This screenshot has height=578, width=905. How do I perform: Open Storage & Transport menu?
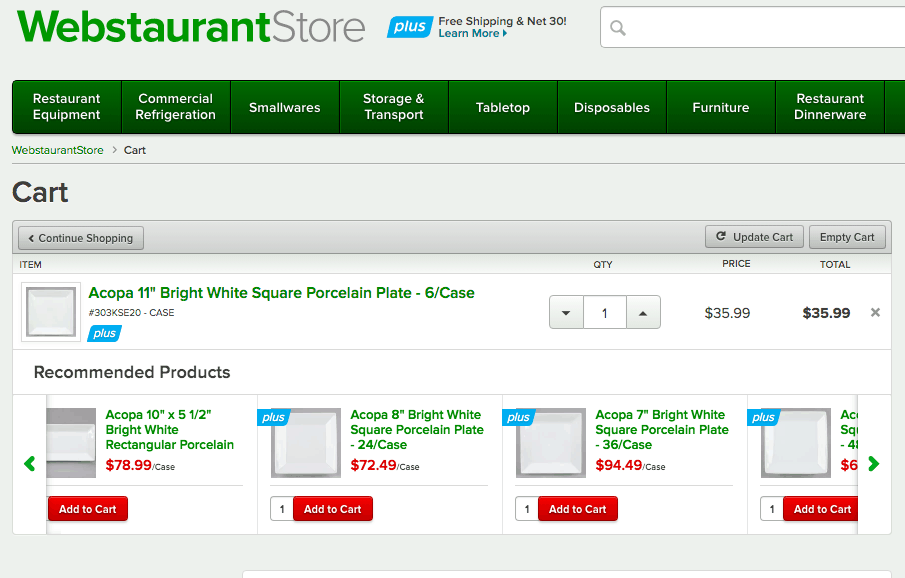[394, 107]
